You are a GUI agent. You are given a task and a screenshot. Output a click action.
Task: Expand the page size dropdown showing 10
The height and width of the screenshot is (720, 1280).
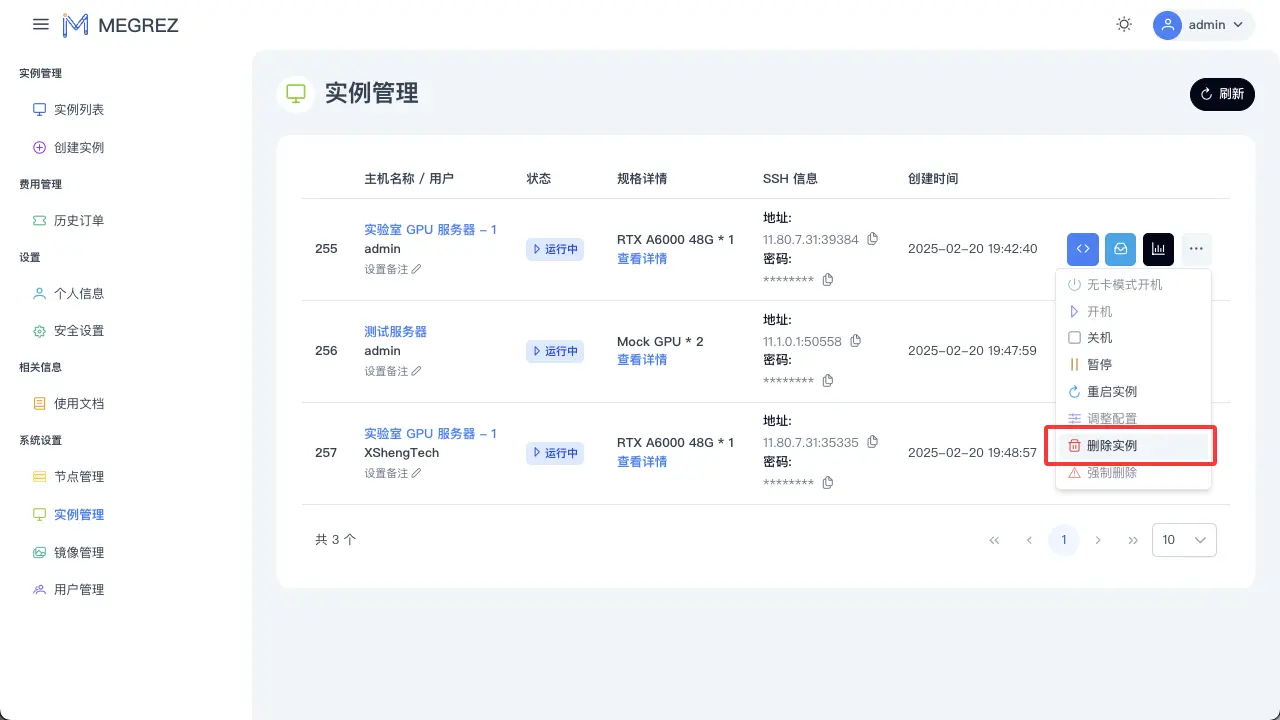click(x=1184, y=540)
